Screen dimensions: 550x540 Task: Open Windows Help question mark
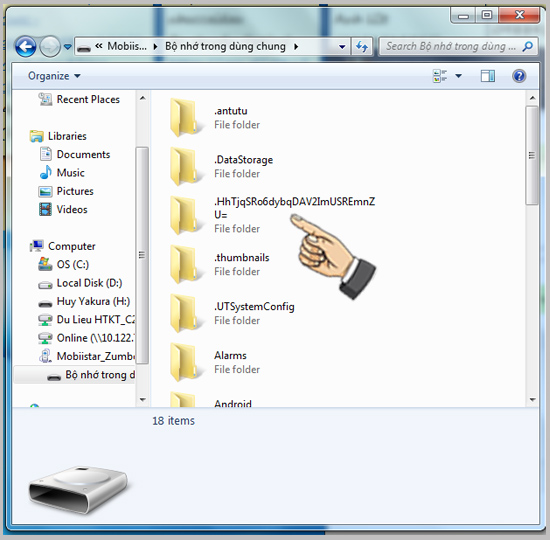coord(519,76)
